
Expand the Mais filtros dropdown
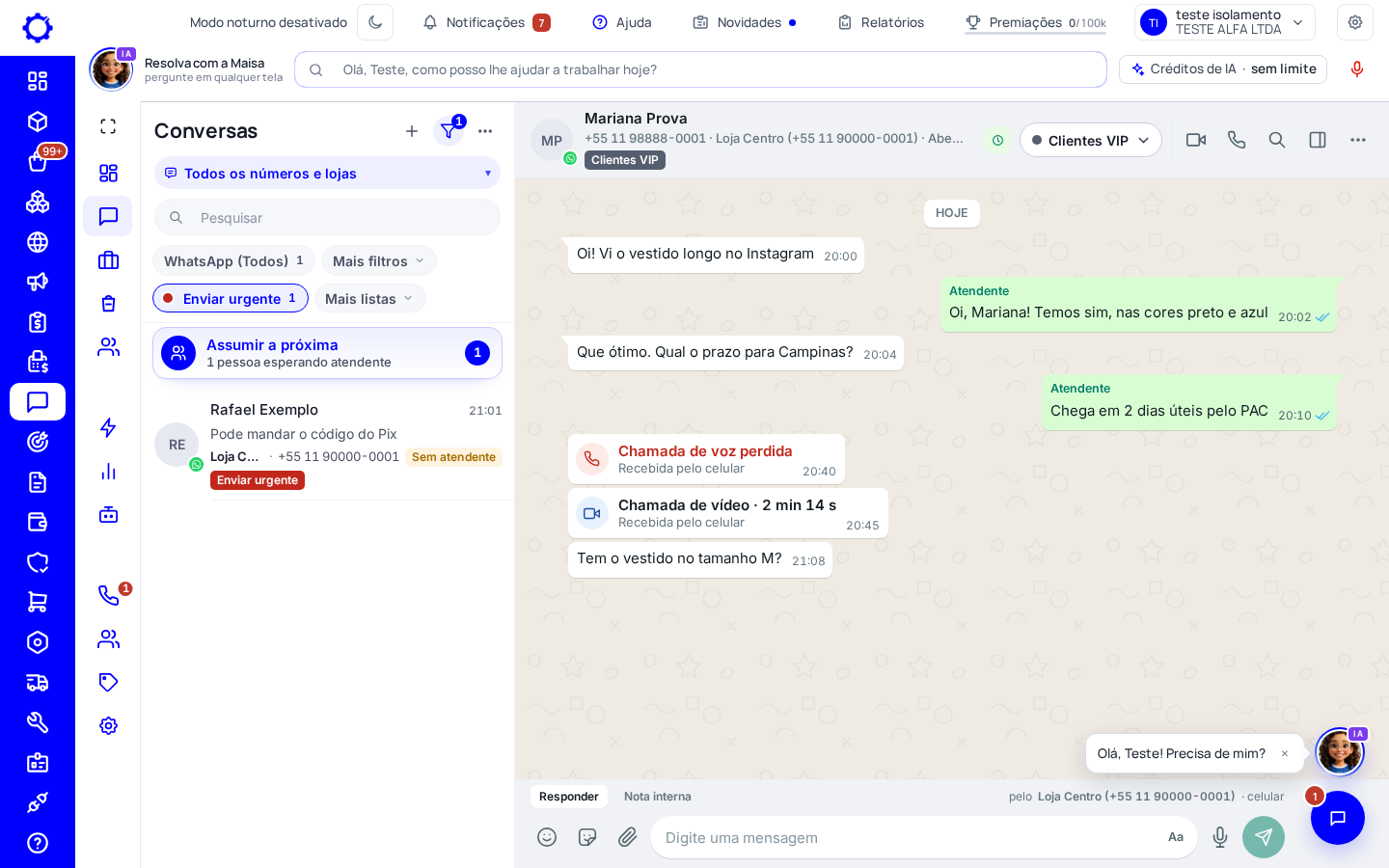pyautogui.click(x=378, y=261)
